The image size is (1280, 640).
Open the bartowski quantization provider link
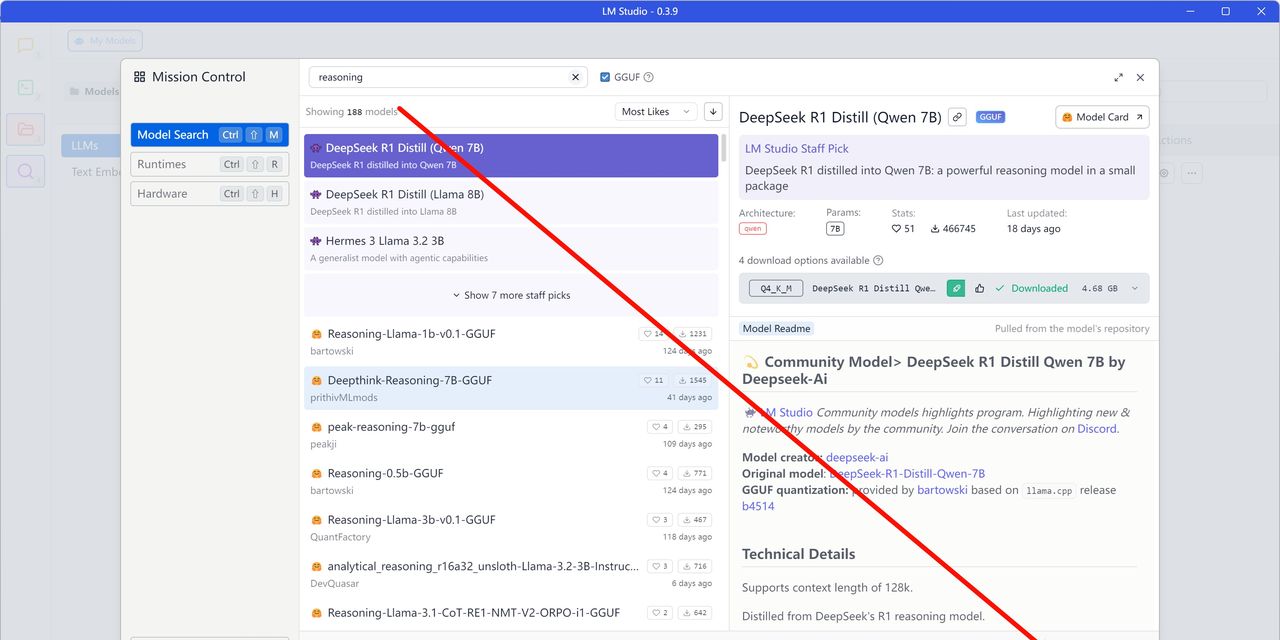click(x=942, y=490)
